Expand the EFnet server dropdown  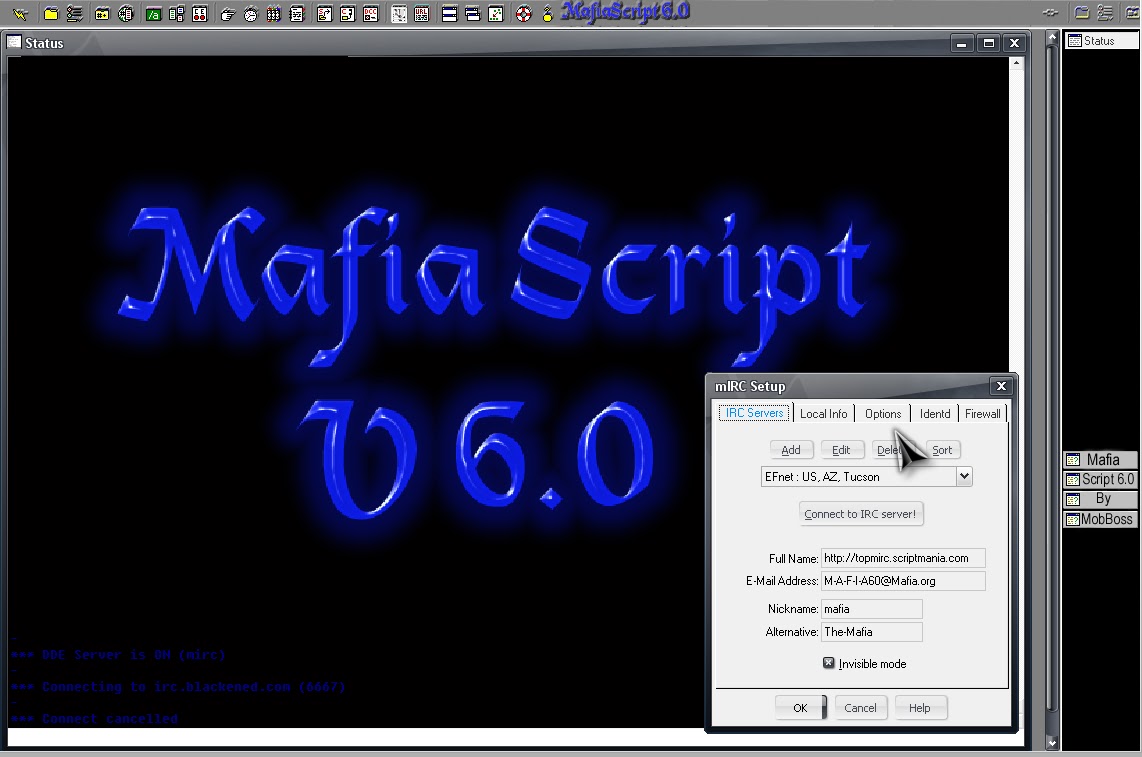tap(964, 477)
